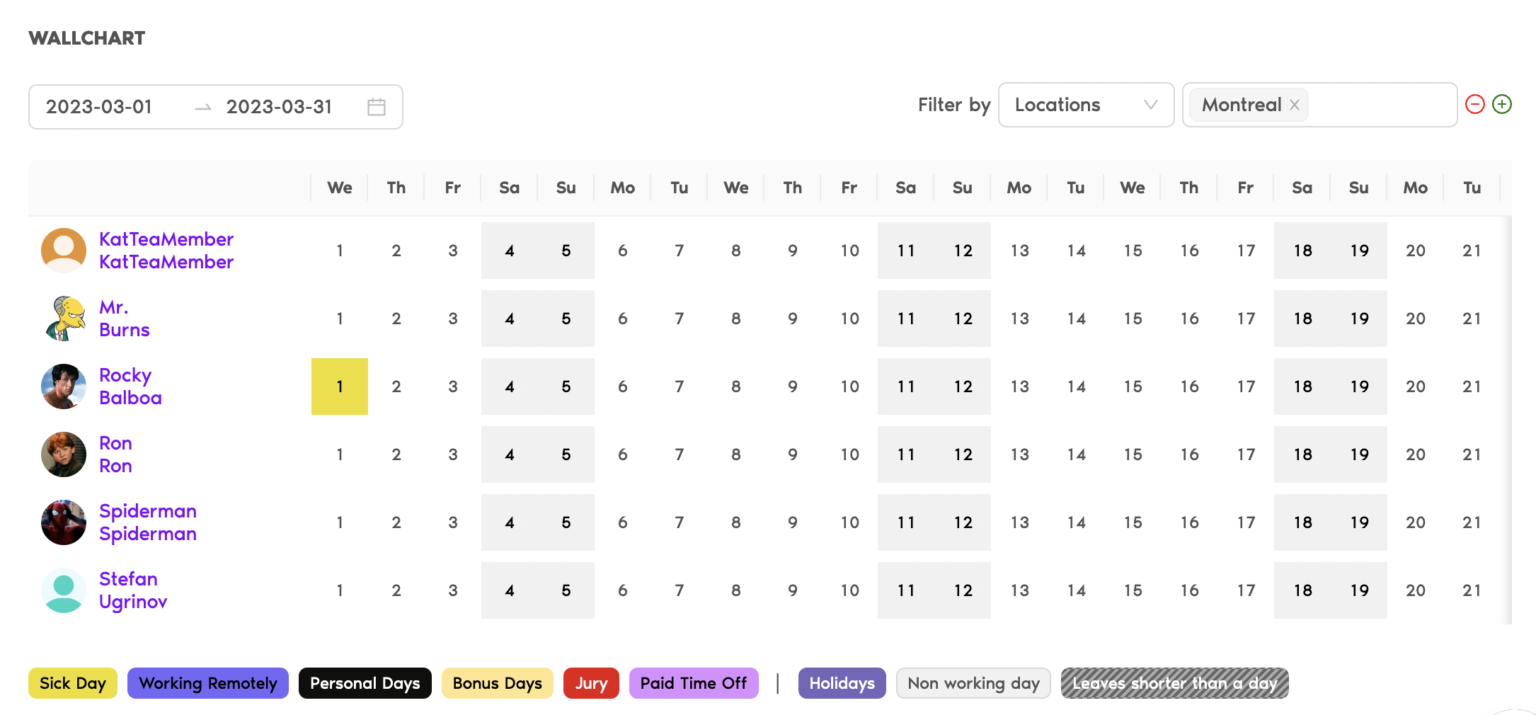Image resolution: width=1536 pixels, height=715 pixels.
Task: Click day 16 in the Mr. Burns row
Action: tap(1189, 318)
